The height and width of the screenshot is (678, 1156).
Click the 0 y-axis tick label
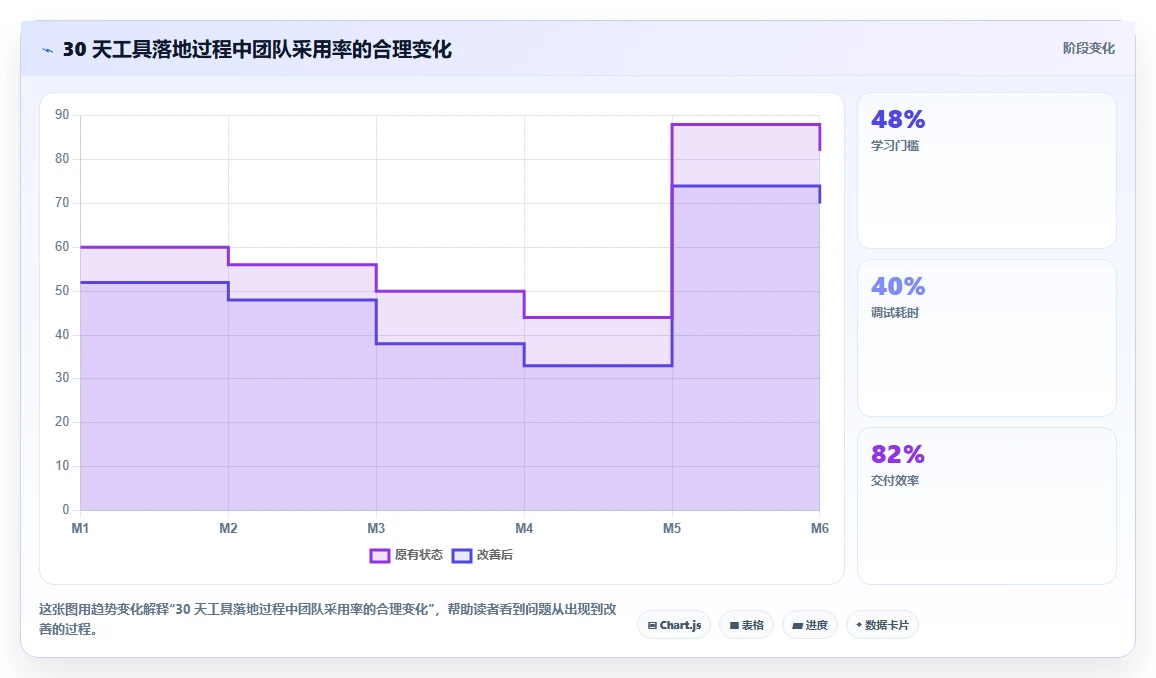pos(66,509)
